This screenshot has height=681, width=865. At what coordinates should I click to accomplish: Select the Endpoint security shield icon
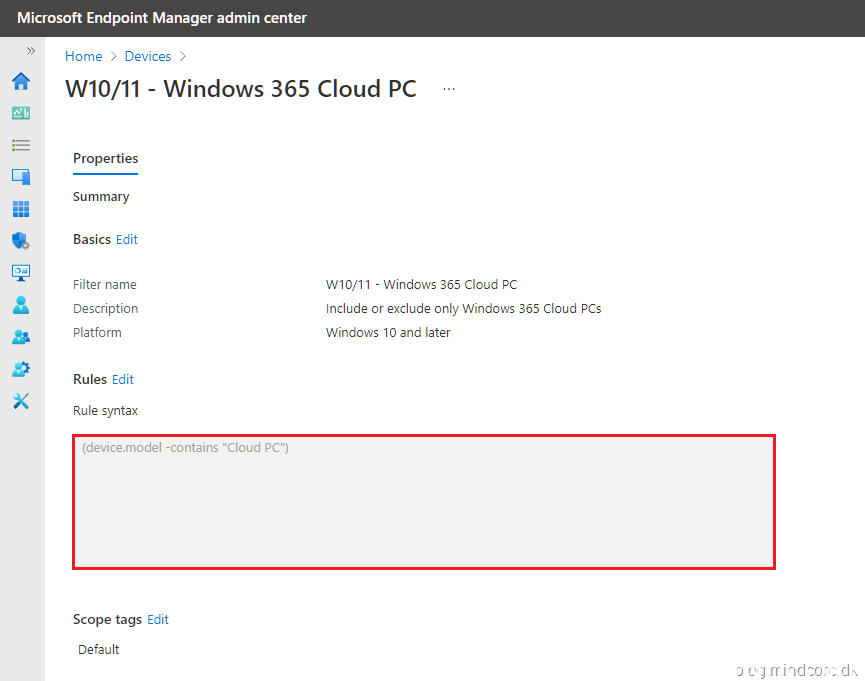click(21, 241)
